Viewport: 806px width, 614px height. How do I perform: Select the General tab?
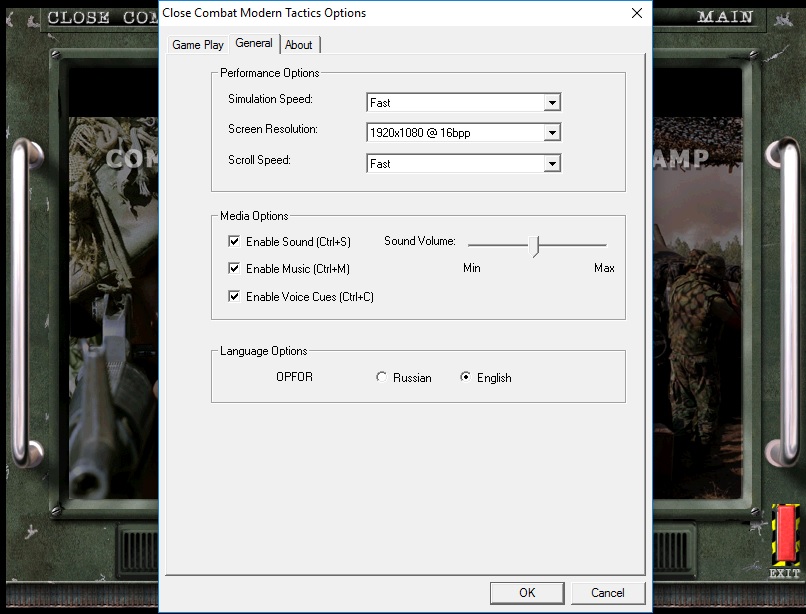[254, 43]
